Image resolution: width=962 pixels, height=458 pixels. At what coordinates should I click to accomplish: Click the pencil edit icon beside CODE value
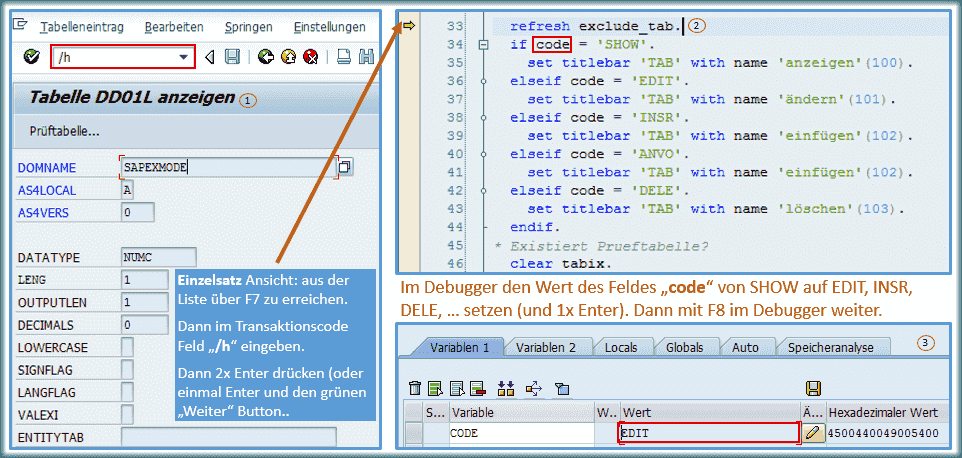tap(814, 433)
